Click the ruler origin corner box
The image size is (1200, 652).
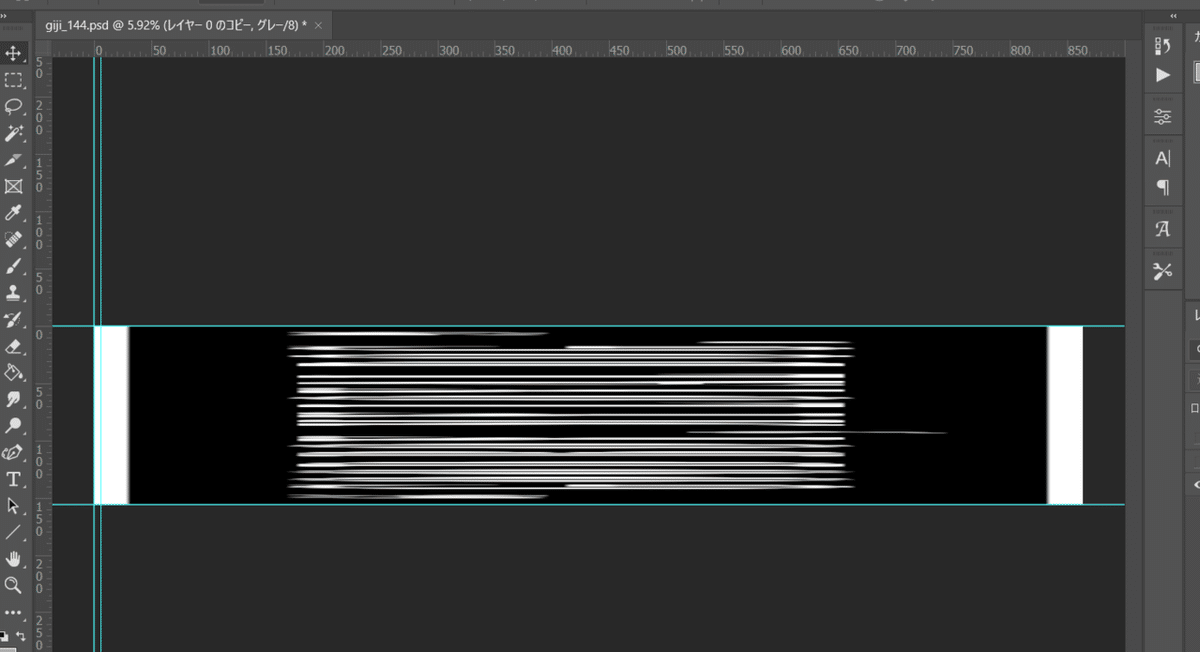click(44, 49)
